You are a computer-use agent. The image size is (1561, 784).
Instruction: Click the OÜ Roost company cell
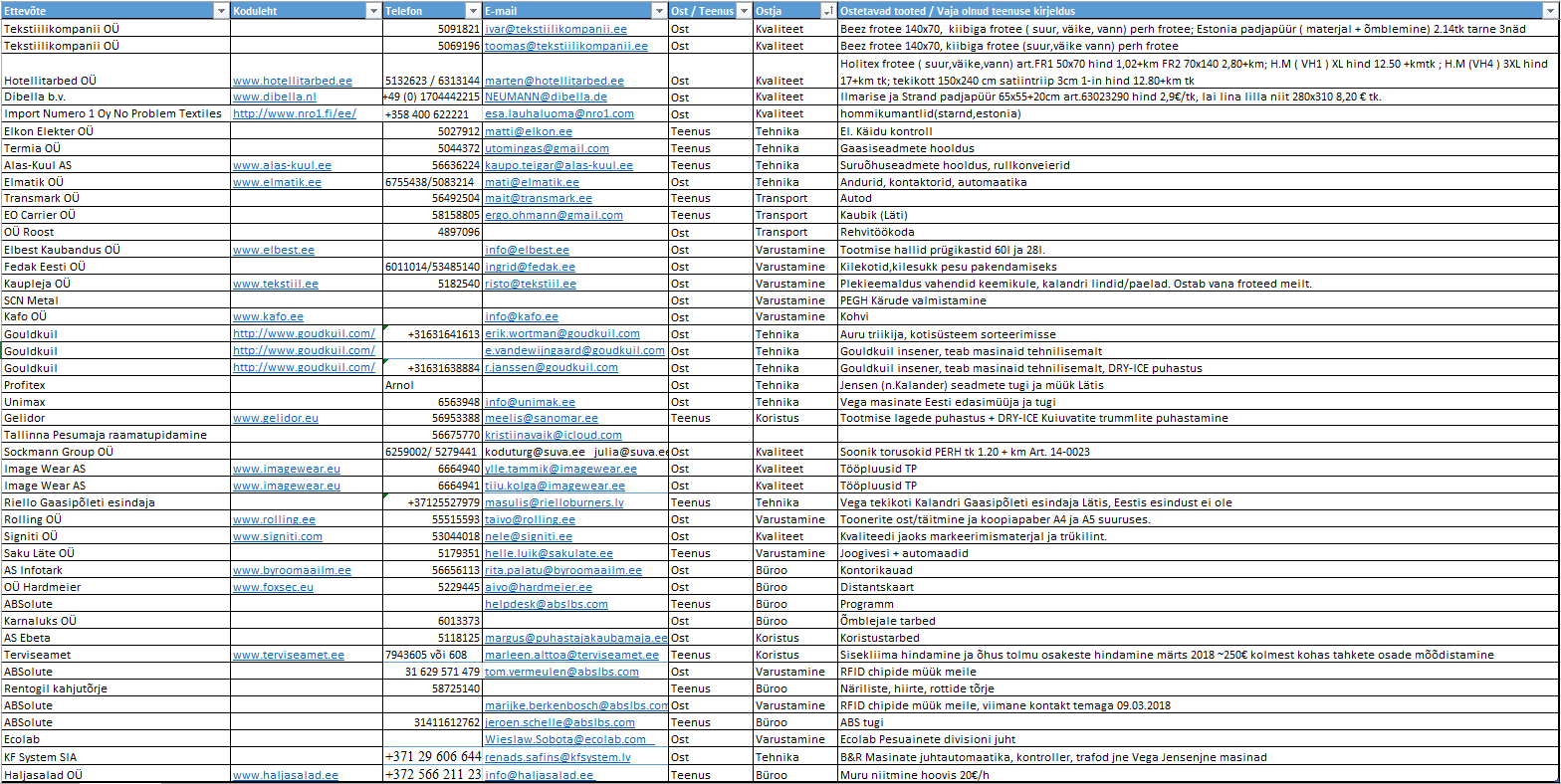coord(115,233)
